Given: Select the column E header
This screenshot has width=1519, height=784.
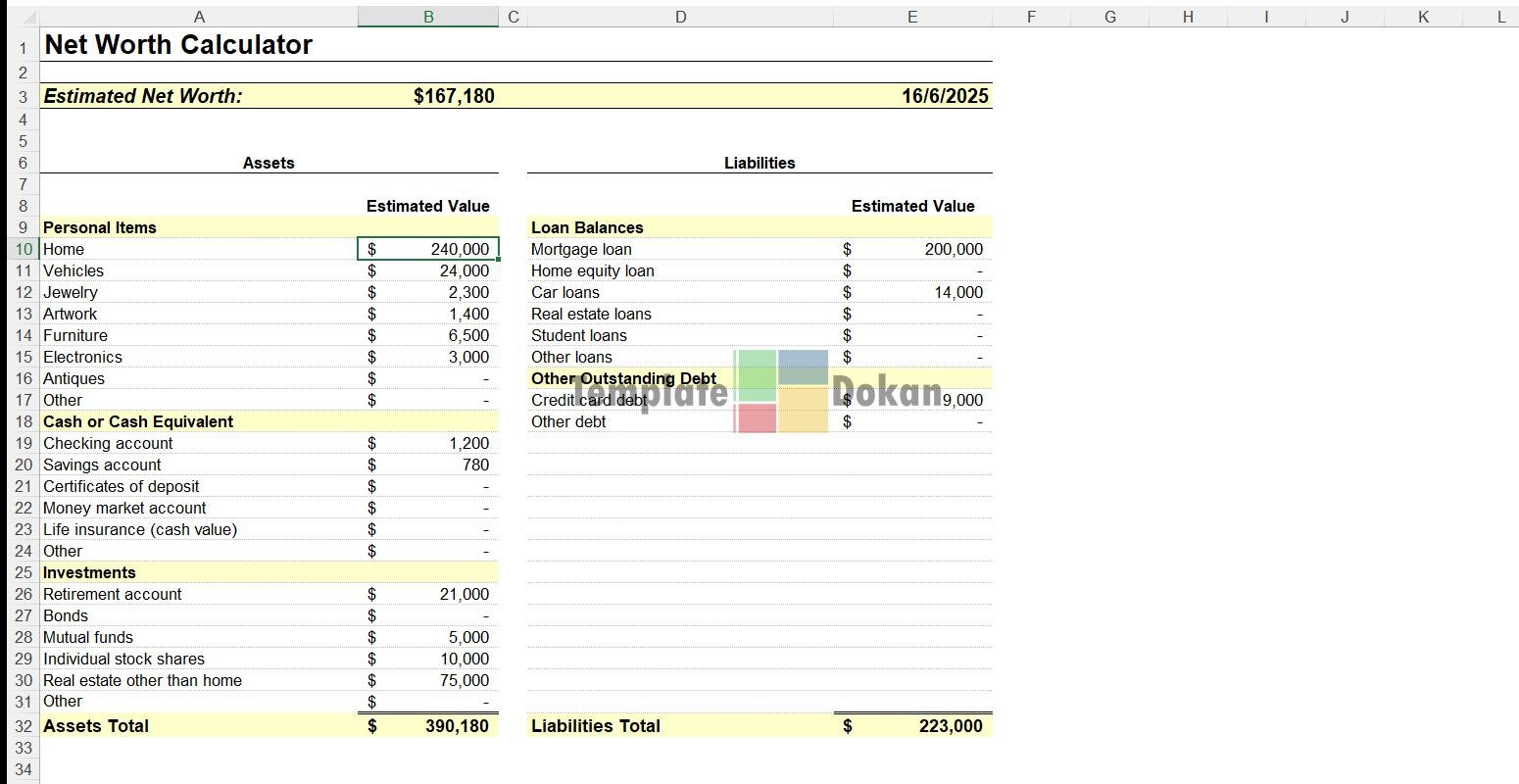Looking at the screenshot, I should (912, 17).
